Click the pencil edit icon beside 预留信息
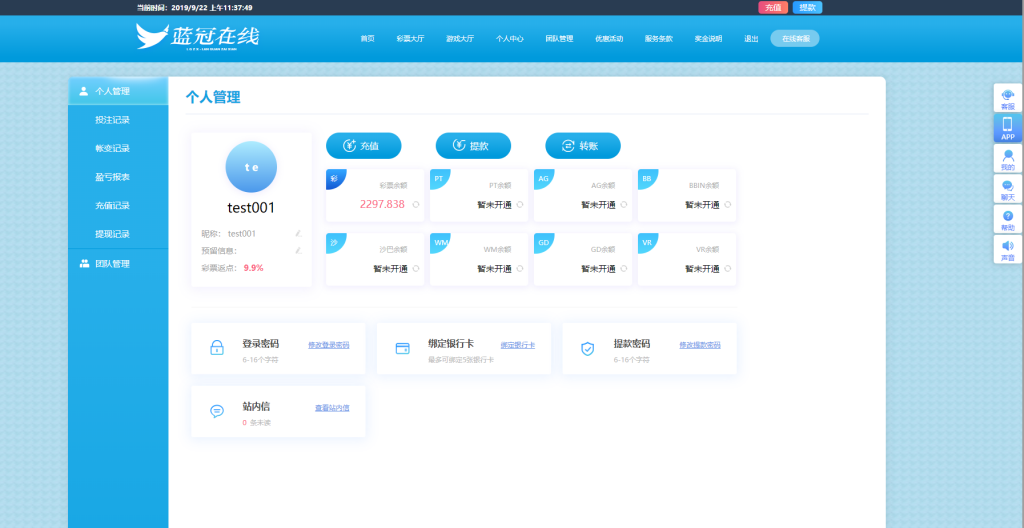This screenshot has width=1024, height=528. [298, 250]
